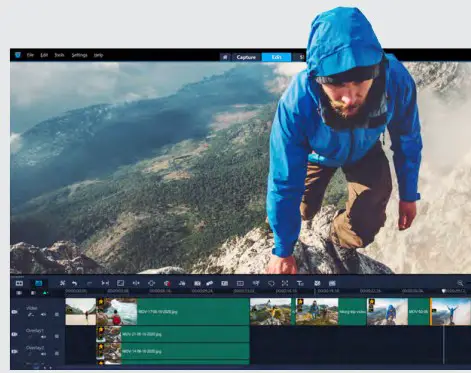Switch to Timeline view
Screen dimensions: 471x373
[39, 283]
